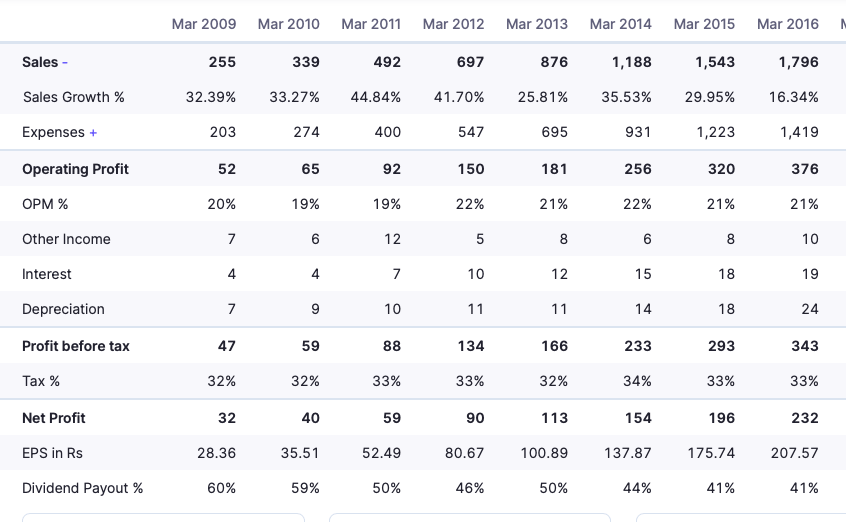Viewport: 846px width, 522px height.
Task: Select the Other Income row label
Action: click(x=66, y=239)
